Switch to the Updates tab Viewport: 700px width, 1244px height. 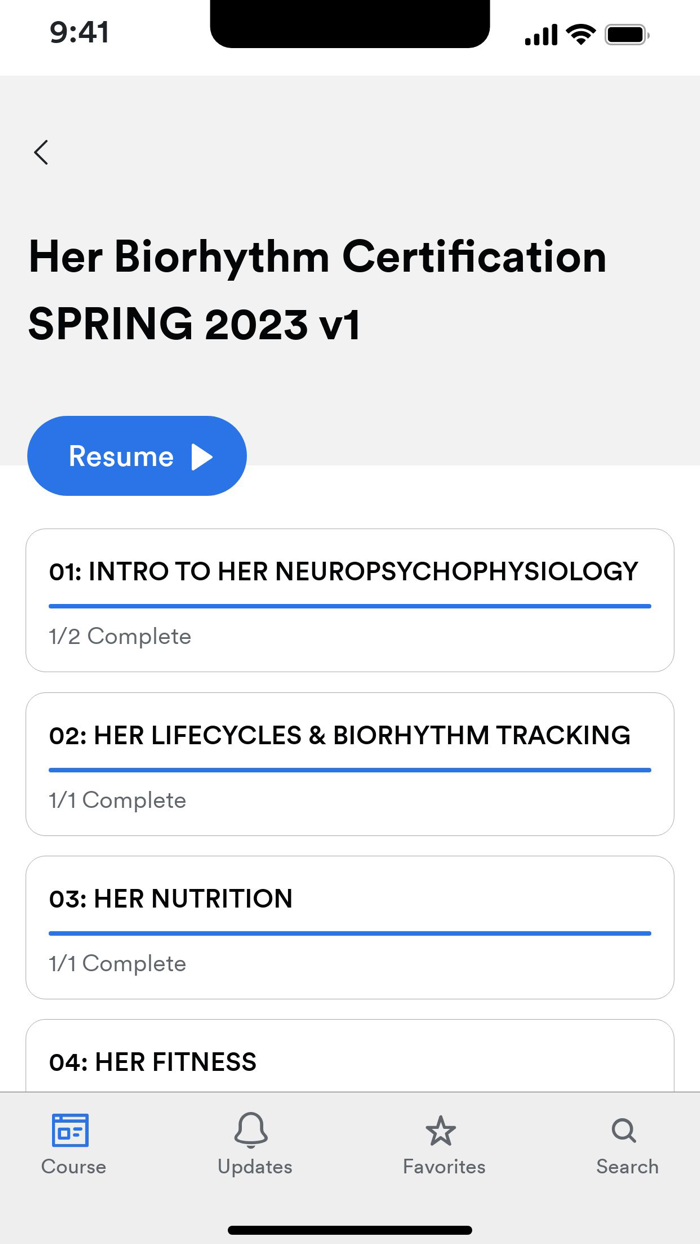253,1144
